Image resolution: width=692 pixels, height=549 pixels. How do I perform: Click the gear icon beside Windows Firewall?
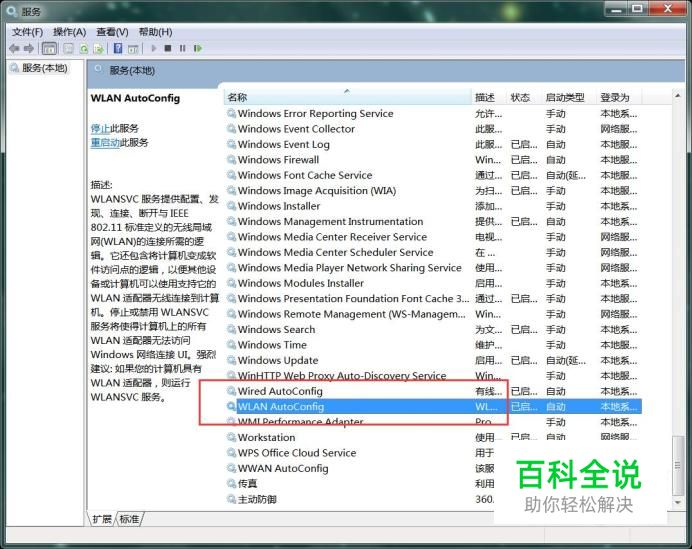(x=231, y=160)
